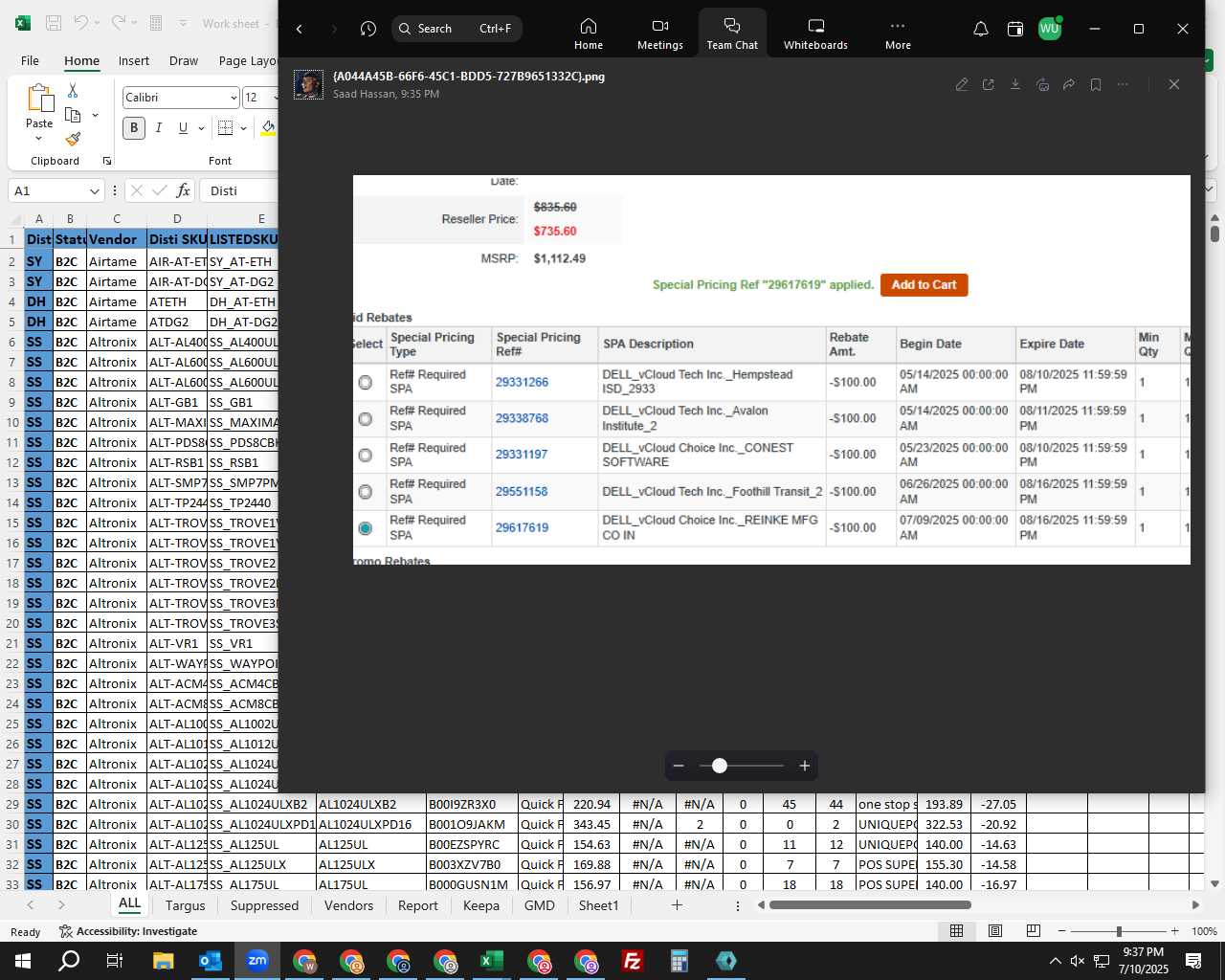
Task: Open Zoom Whiteboards tab
Action: point(815,33)
